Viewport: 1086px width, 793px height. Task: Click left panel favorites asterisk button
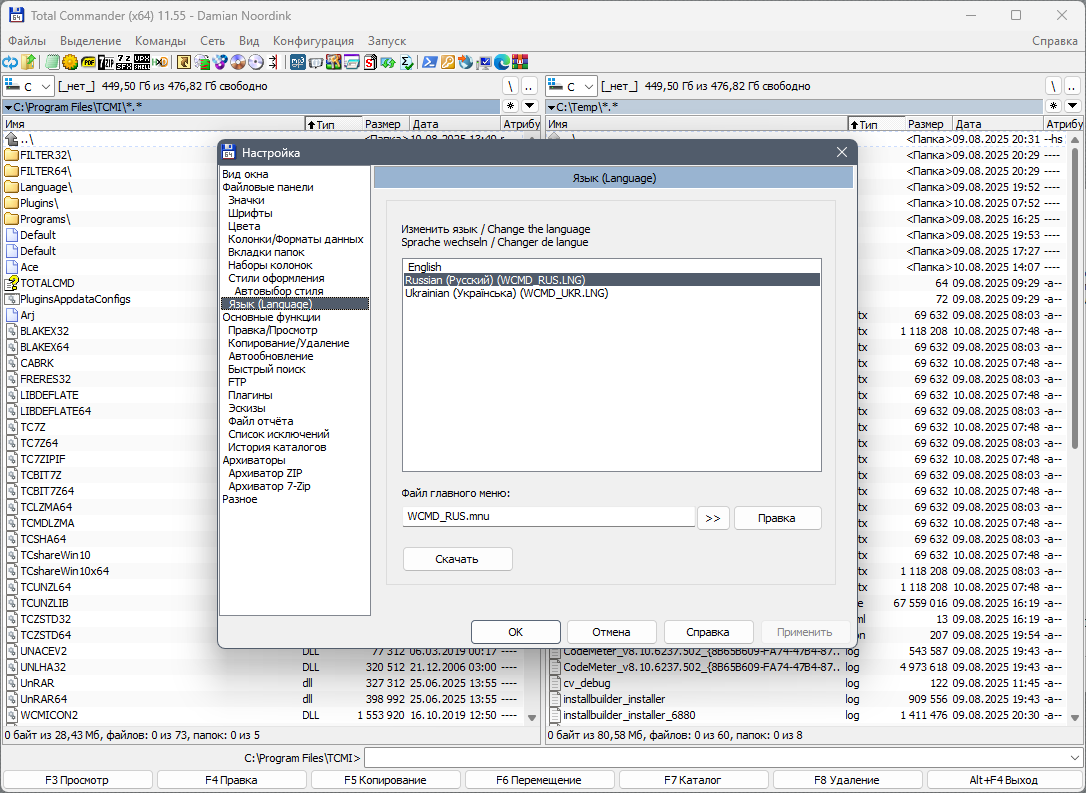(510, 106)
